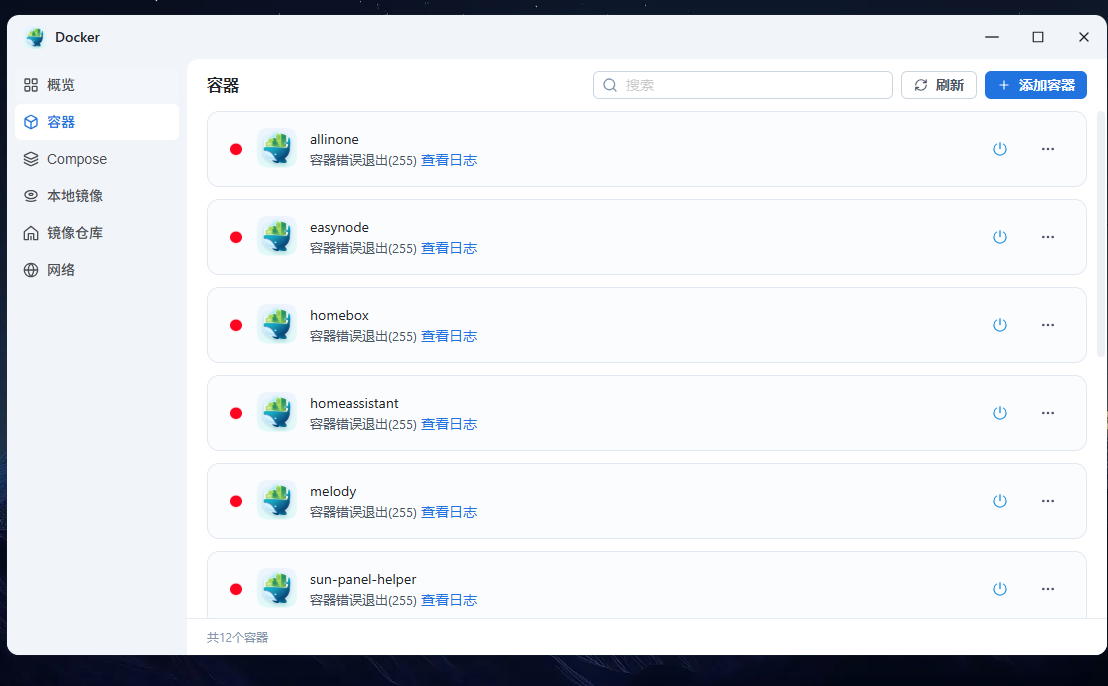1108x686 pixels.
Task: View logs 查看日志 for melody
Action: click(x=449, y=512)
